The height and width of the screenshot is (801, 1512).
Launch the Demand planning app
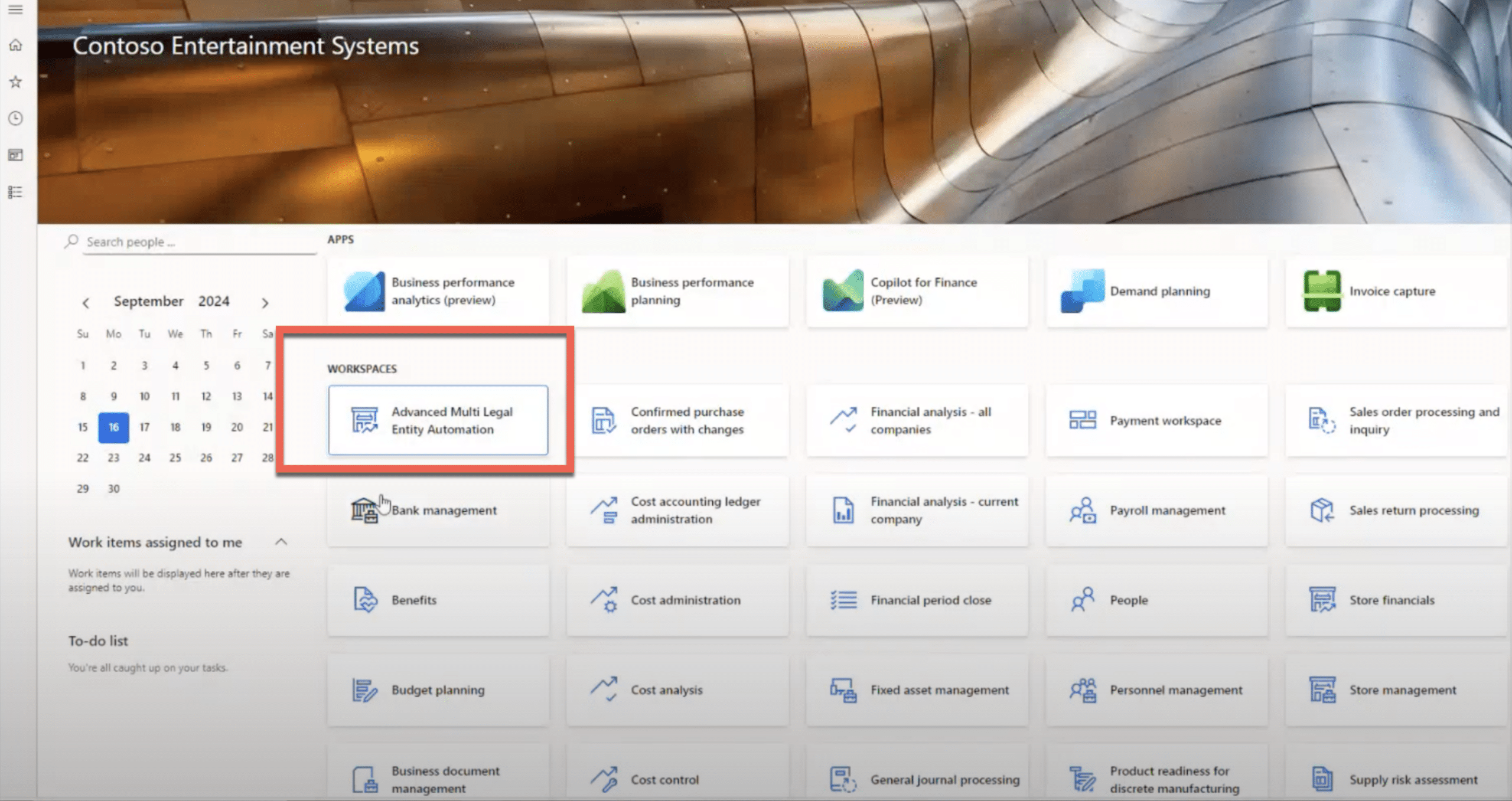coord(1157,291)
